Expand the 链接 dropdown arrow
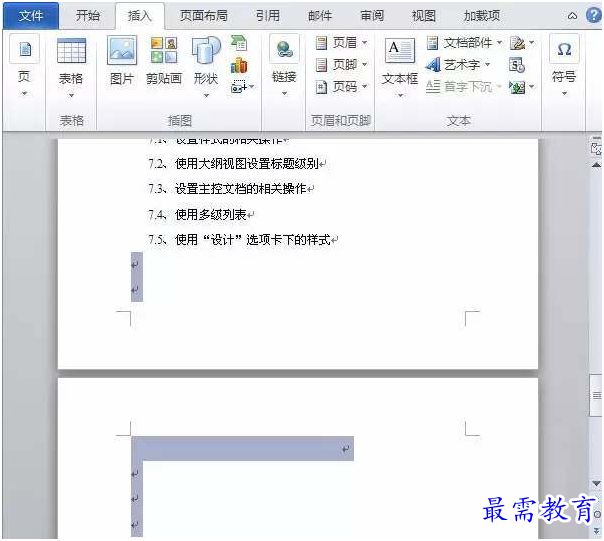The width and height of the screenshot is (604, 541). point(284,93)
